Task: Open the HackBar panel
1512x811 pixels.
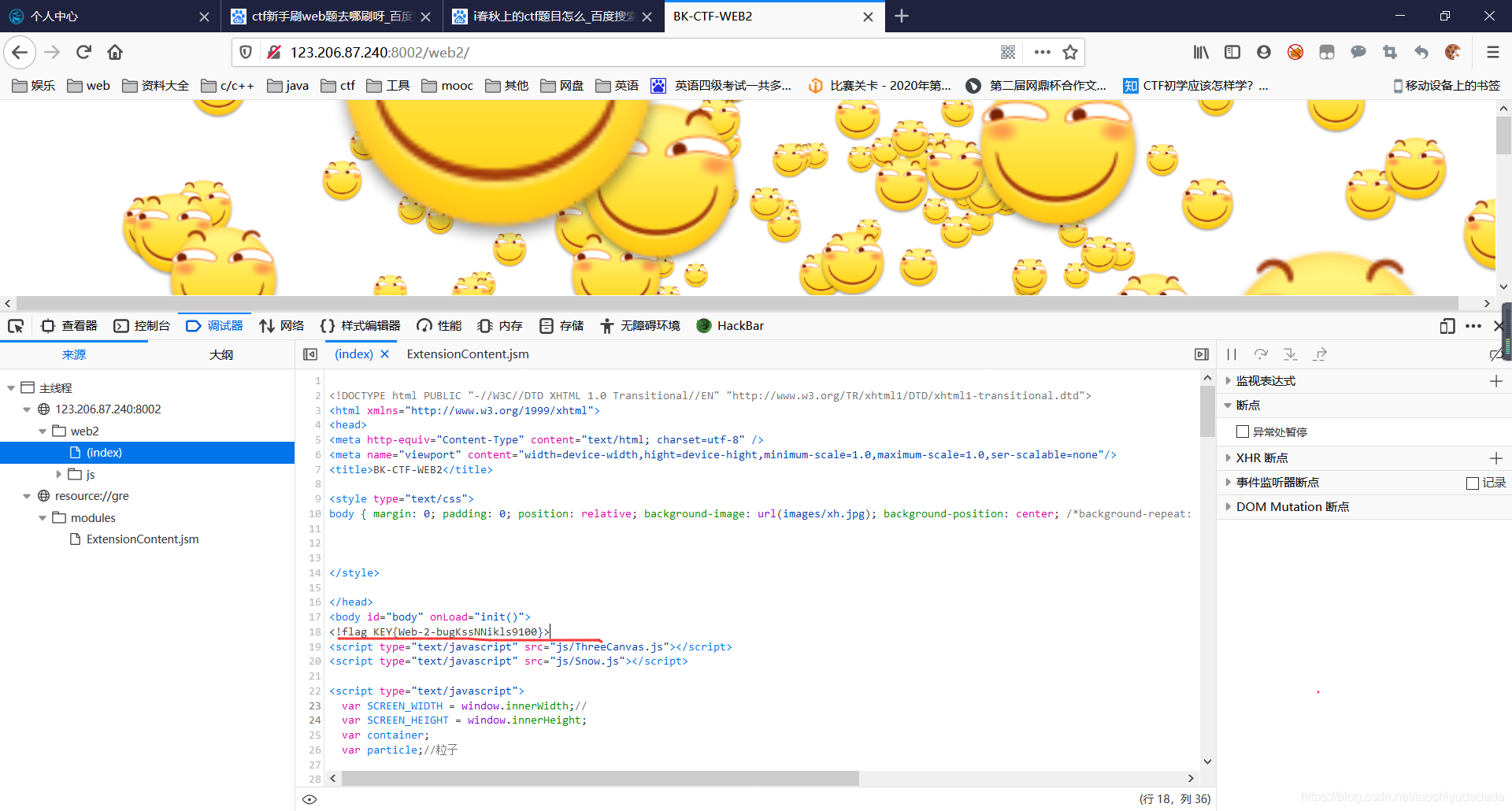Action: pos(730,326)
